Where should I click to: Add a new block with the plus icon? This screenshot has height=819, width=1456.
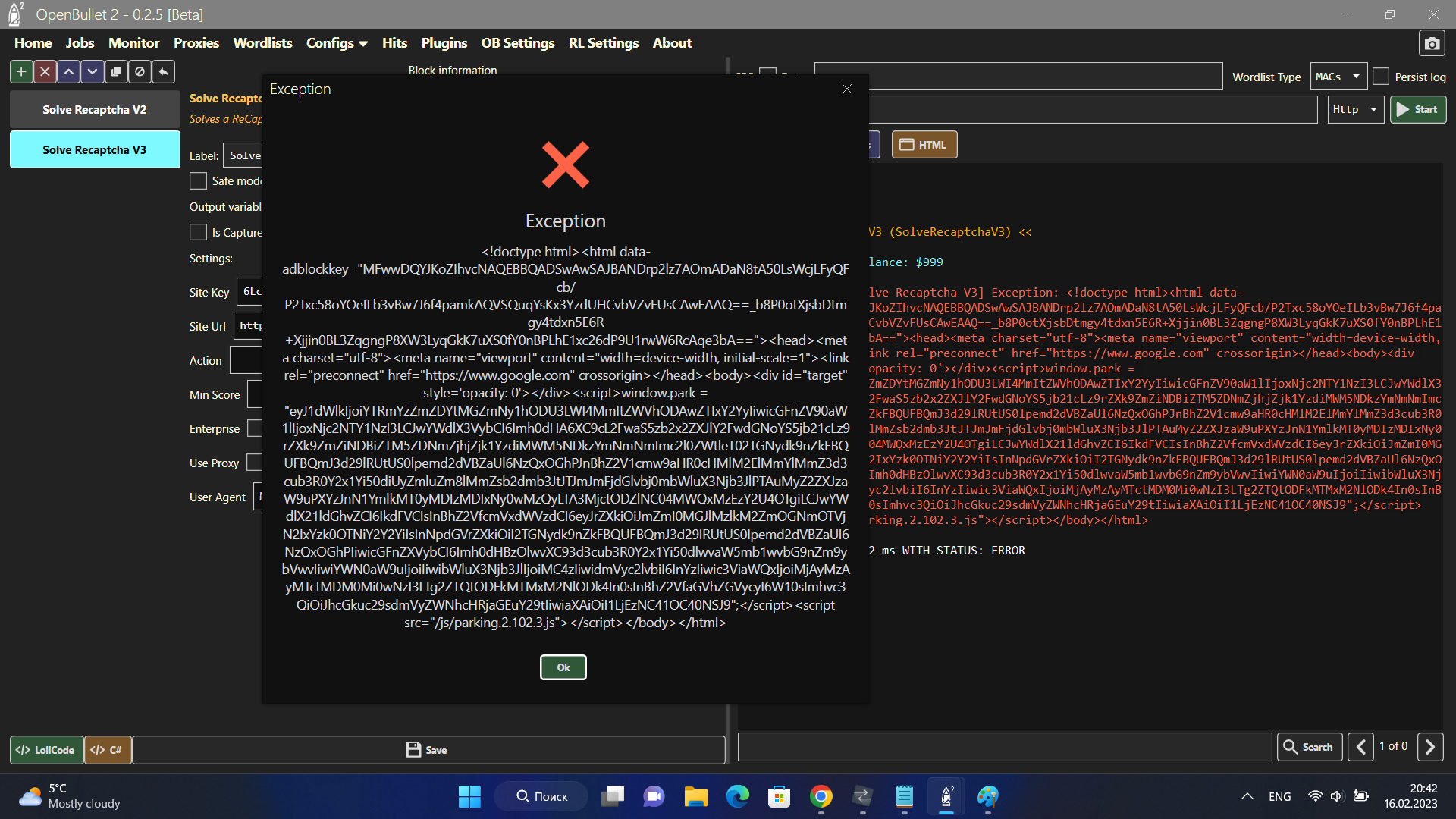(21, 71)
